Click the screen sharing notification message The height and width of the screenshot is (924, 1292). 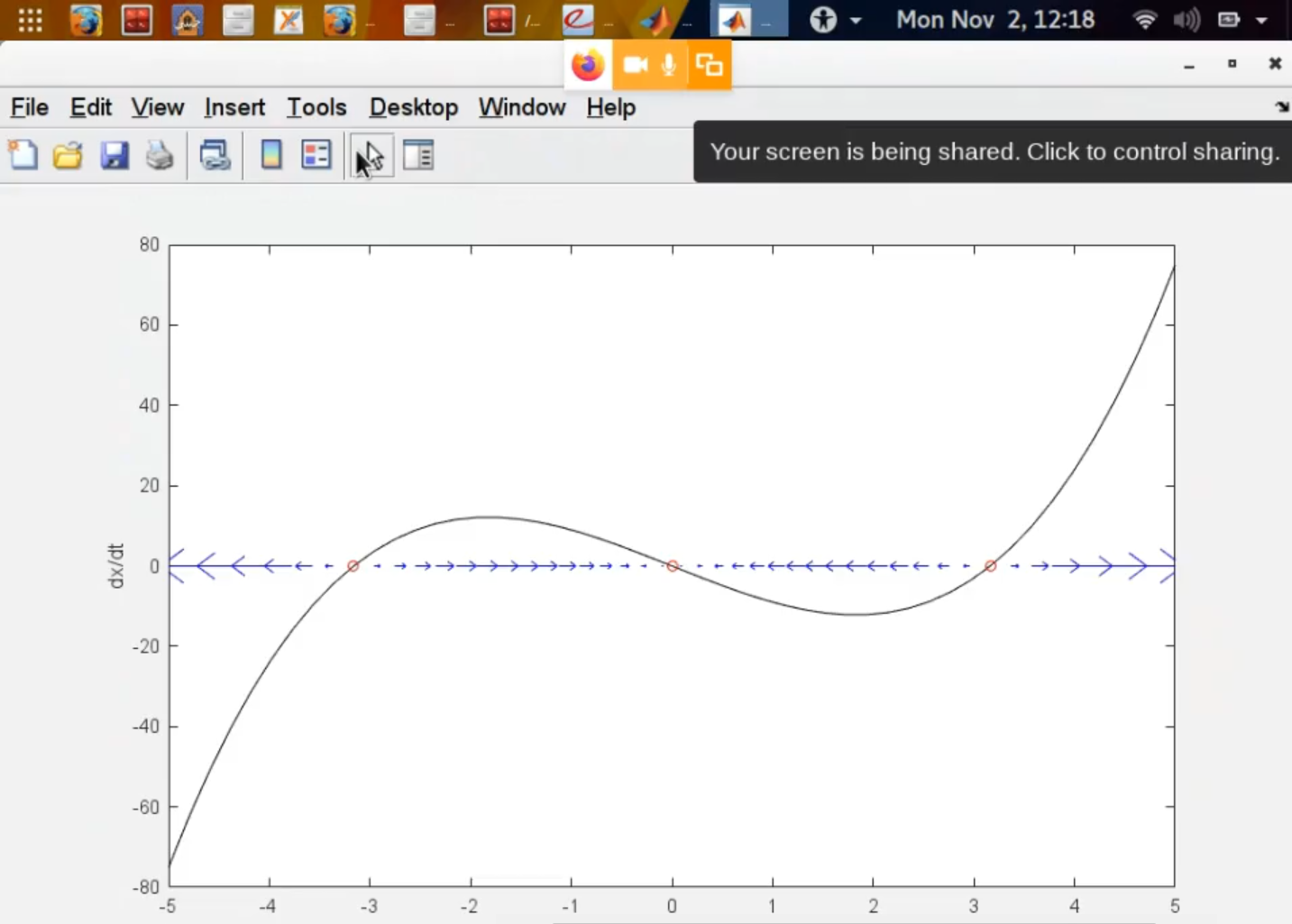pos(994,151)
